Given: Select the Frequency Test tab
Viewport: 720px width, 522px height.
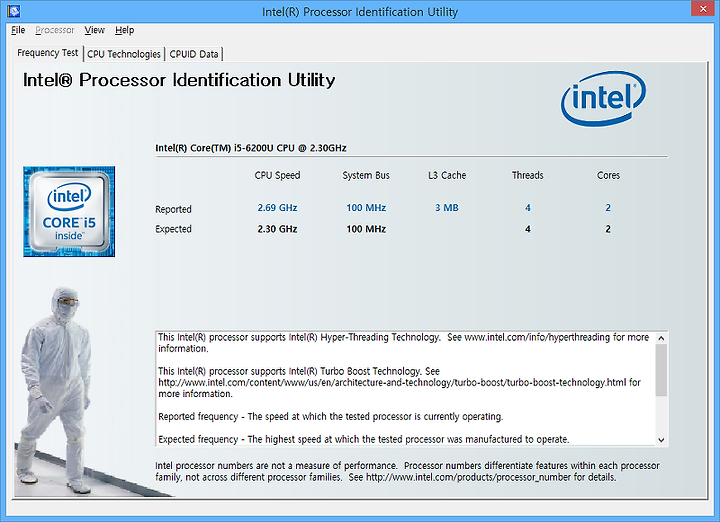Looking at the screenshot, I should 48,53.
